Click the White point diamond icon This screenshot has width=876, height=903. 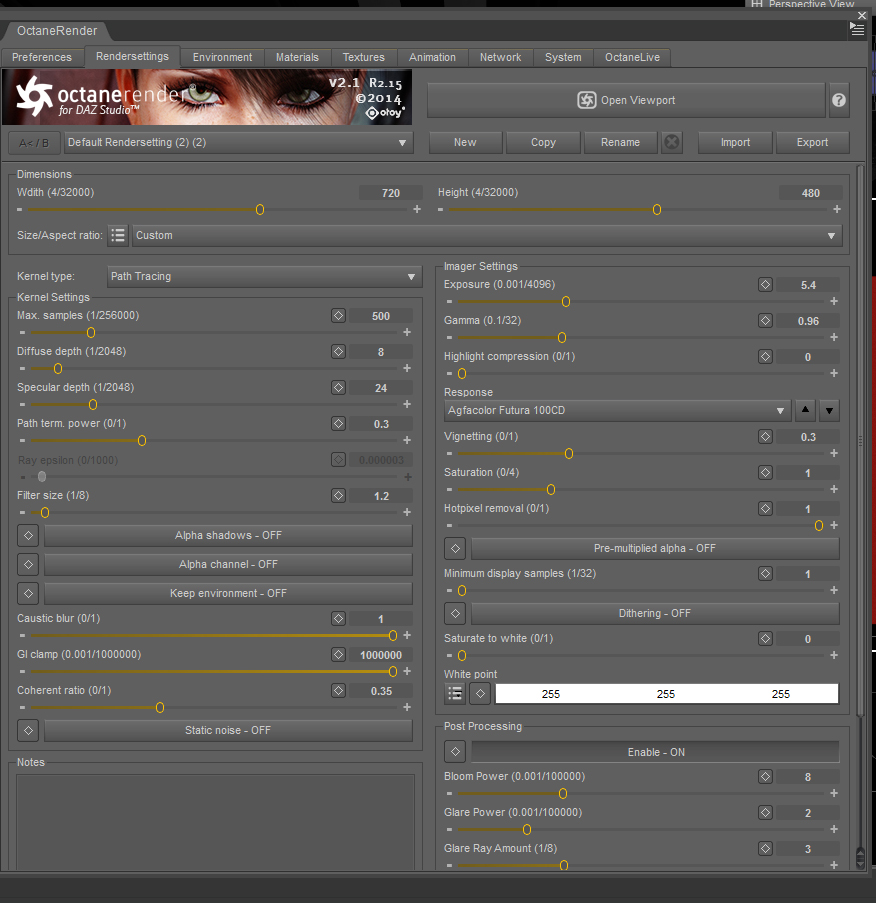(x=480, y=694)
